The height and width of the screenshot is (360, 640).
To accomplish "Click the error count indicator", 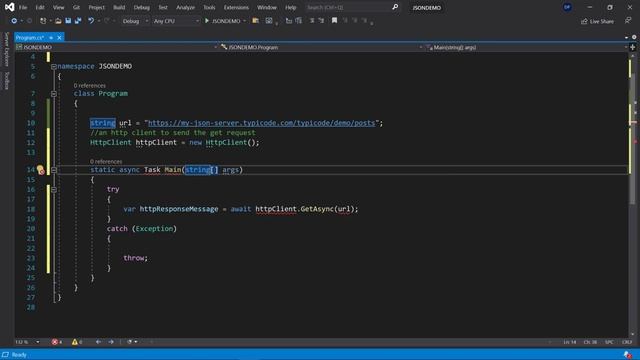I will coord(57,342).
